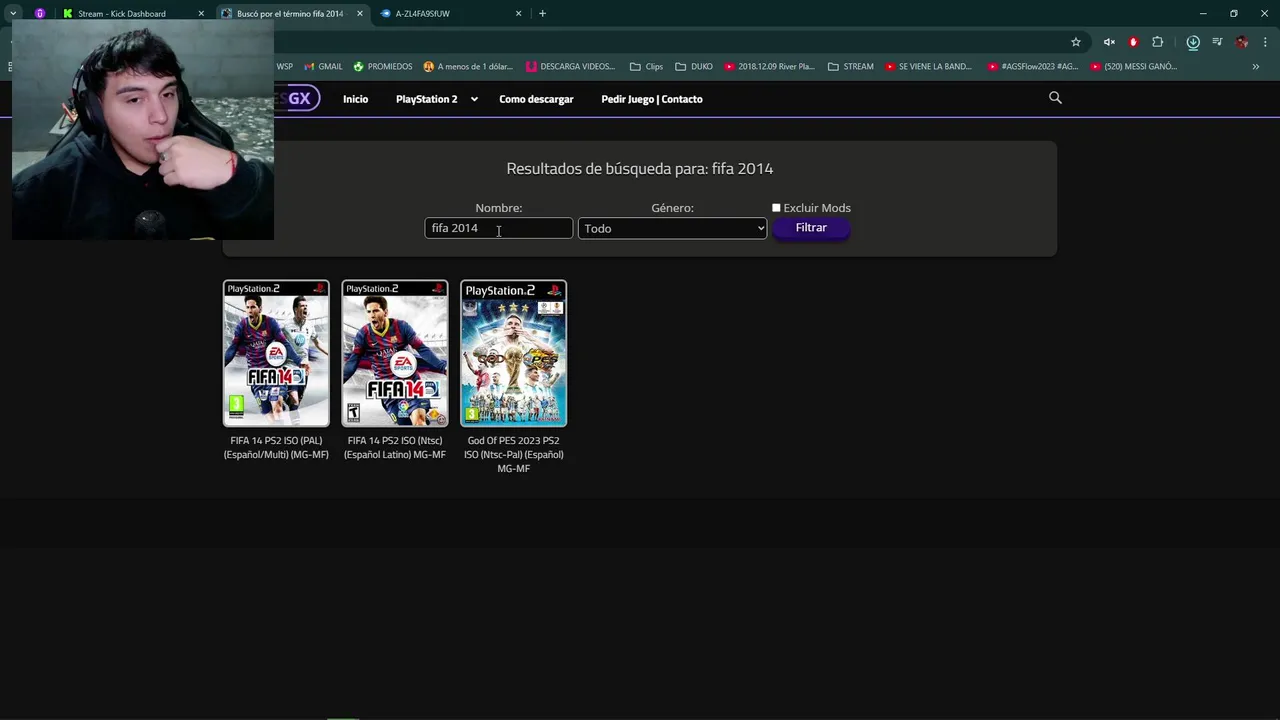Open the #AGSFlow2023 bookmark
Viewport: 1280px width, 720px height.
click(1033, 67)
